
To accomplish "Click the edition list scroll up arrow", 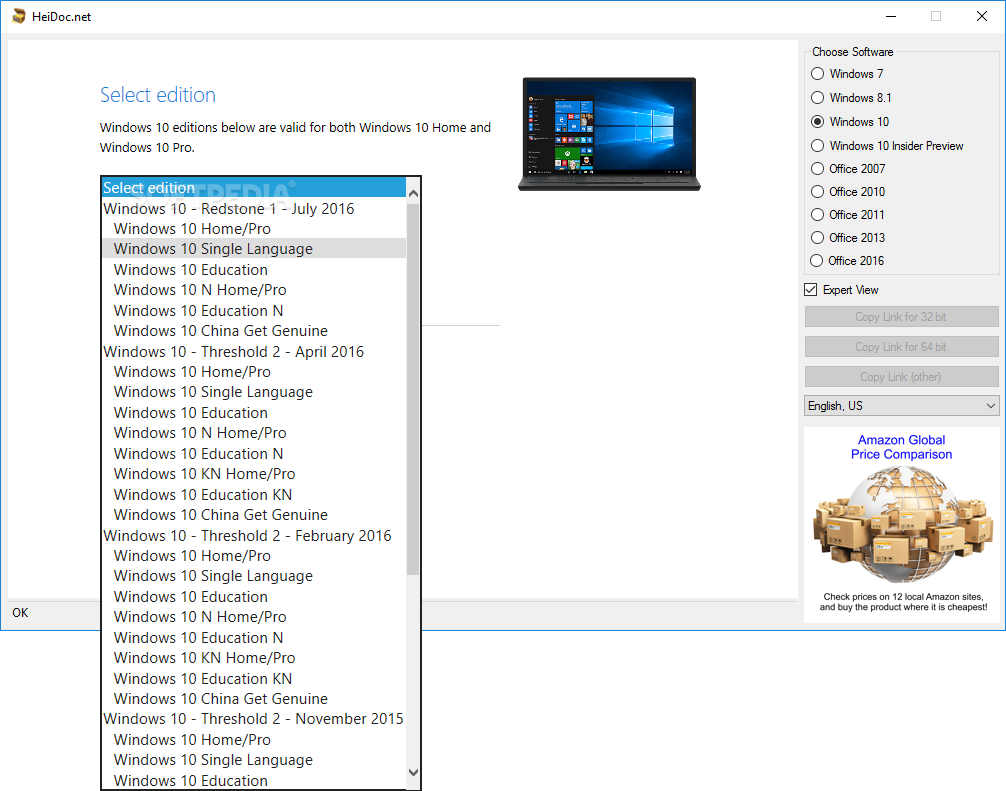I will click(x=413, y=193).
